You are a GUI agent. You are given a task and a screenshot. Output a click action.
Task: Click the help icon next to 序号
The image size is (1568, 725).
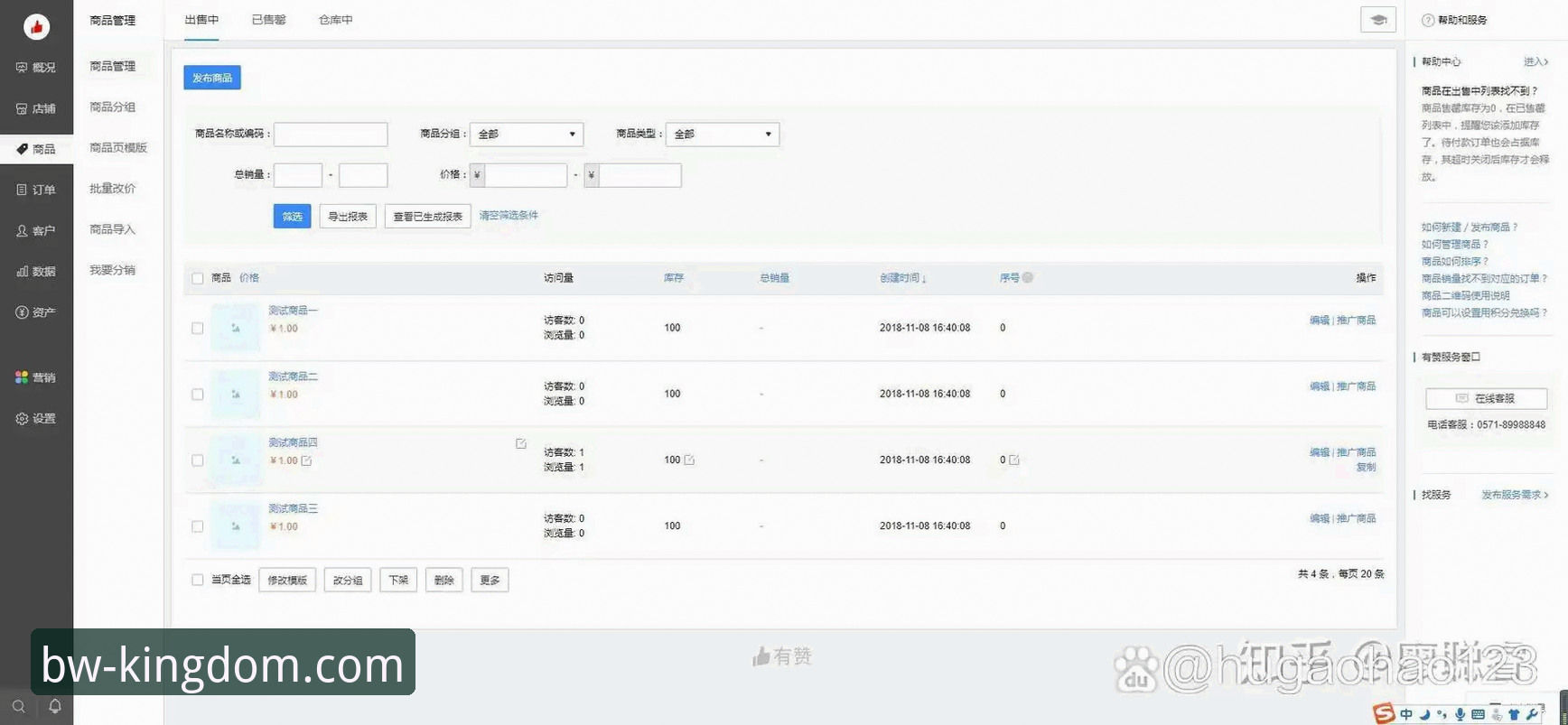pos(1028,278)
